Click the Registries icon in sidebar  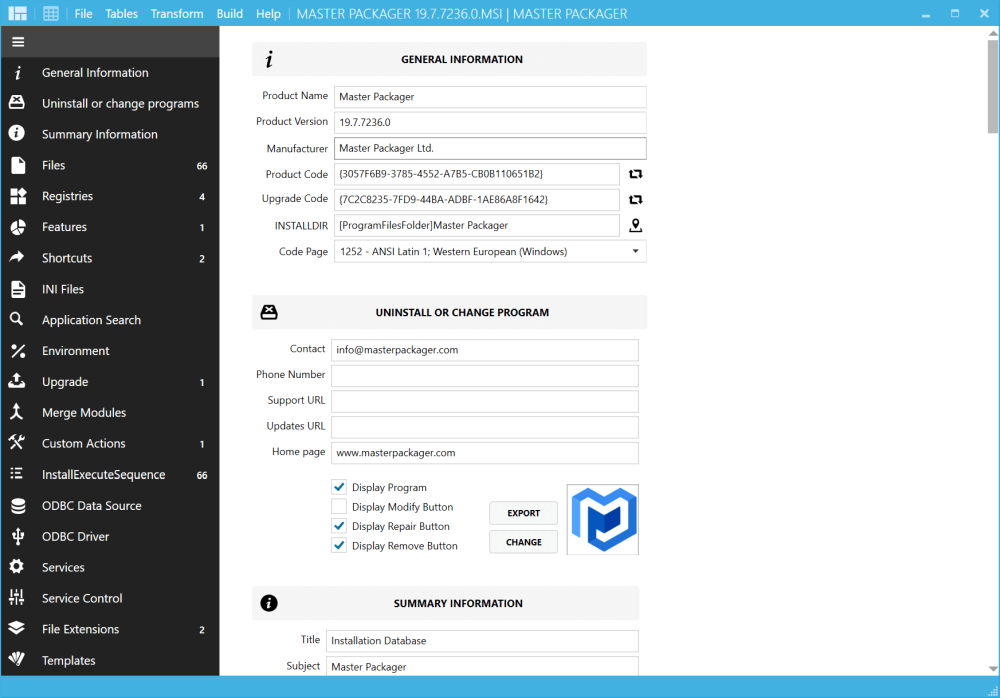click(18, 196)
